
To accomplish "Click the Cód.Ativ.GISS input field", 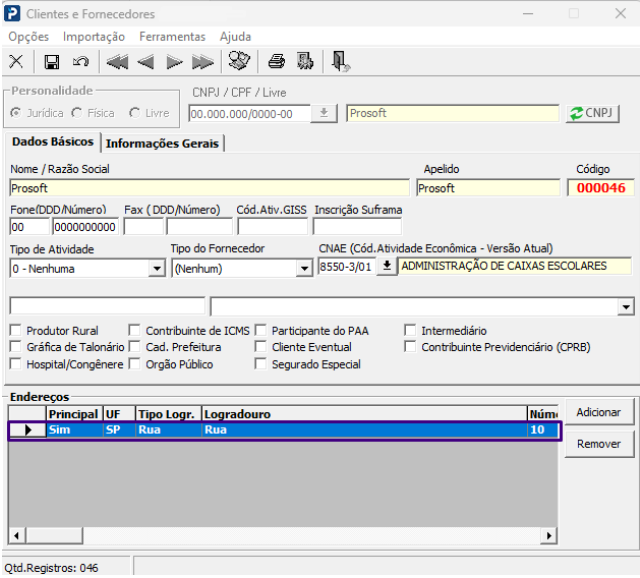I will coord(273,227).
